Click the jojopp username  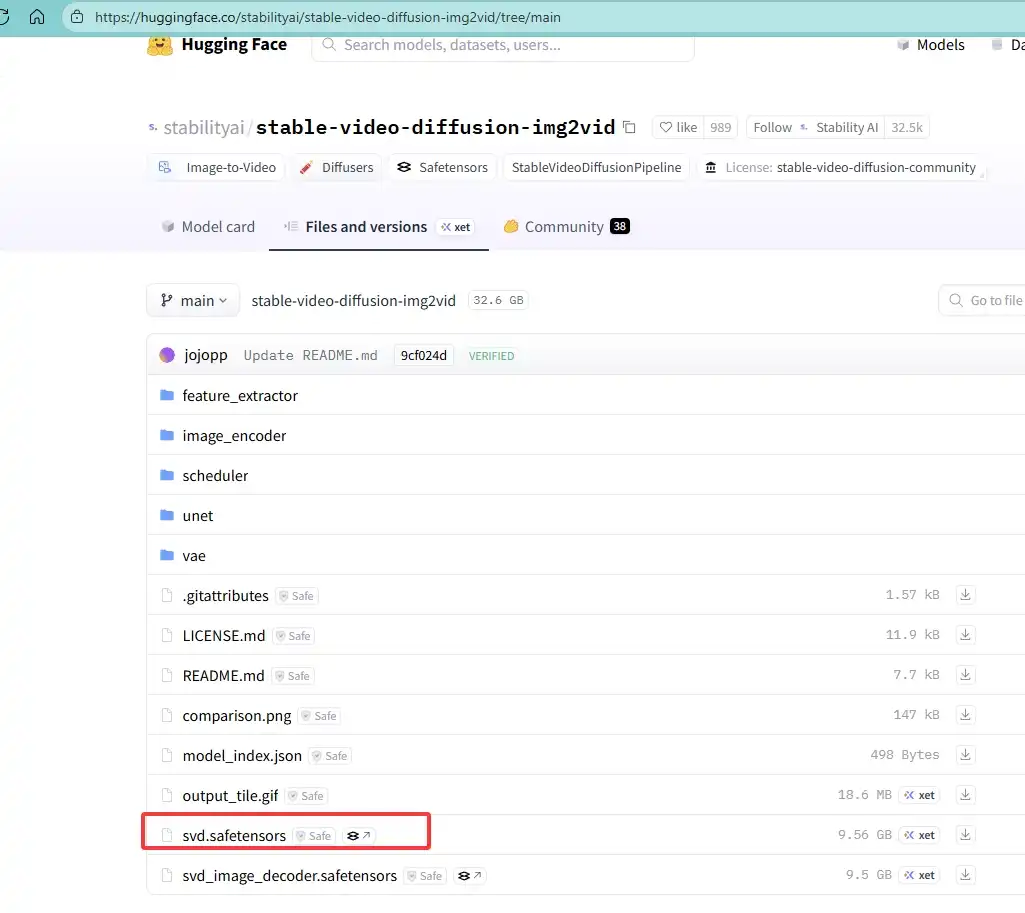tap(206, 355)
